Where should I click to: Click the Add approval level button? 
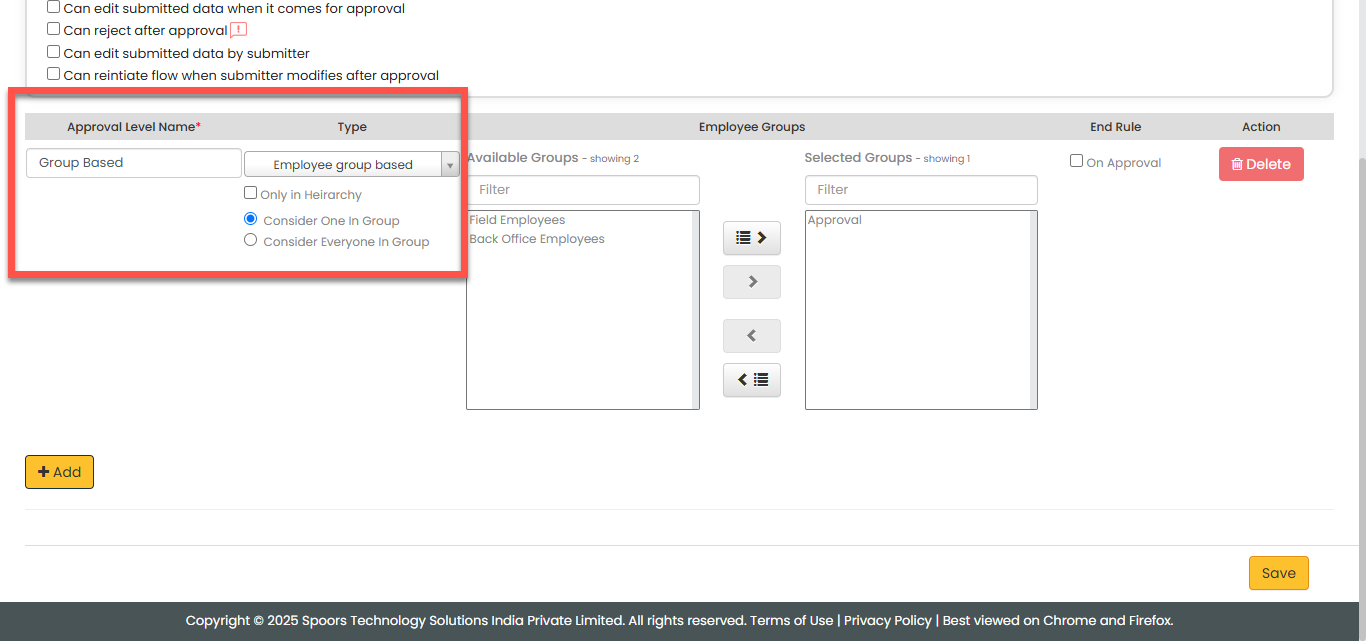pos(59,472)
